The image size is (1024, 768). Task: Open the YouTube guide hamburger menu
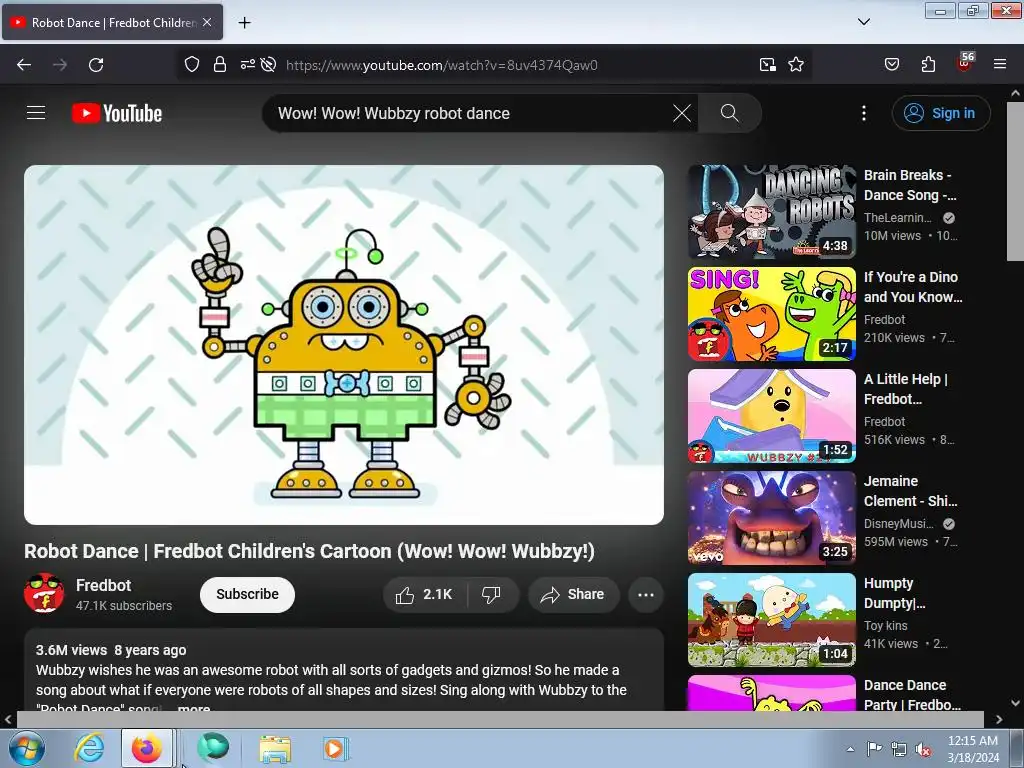point(36,113)
